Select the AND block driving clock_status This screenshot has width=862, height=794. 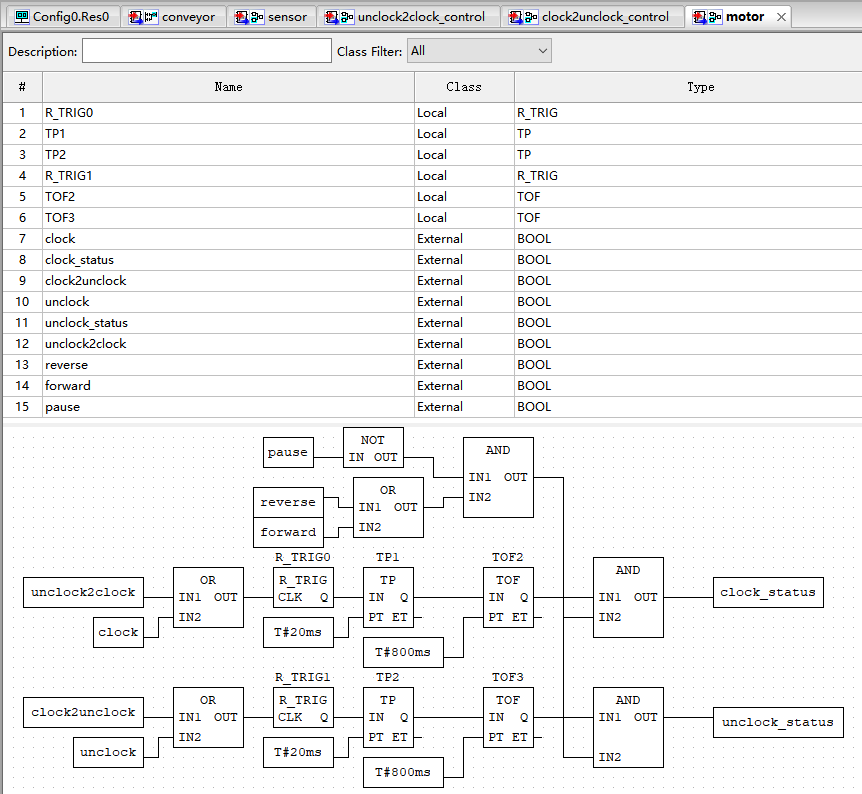coord(628,597)
